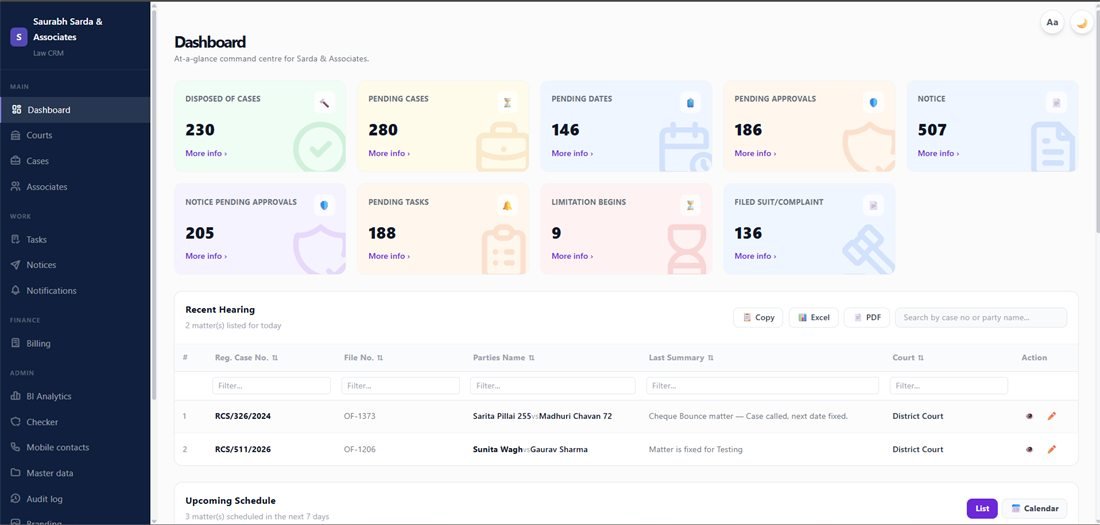Image resolution: width=1100 pixels, height=525 pixels.
Task: View details icon for RCS/511/2026
Action: [x=1029, y=449]
